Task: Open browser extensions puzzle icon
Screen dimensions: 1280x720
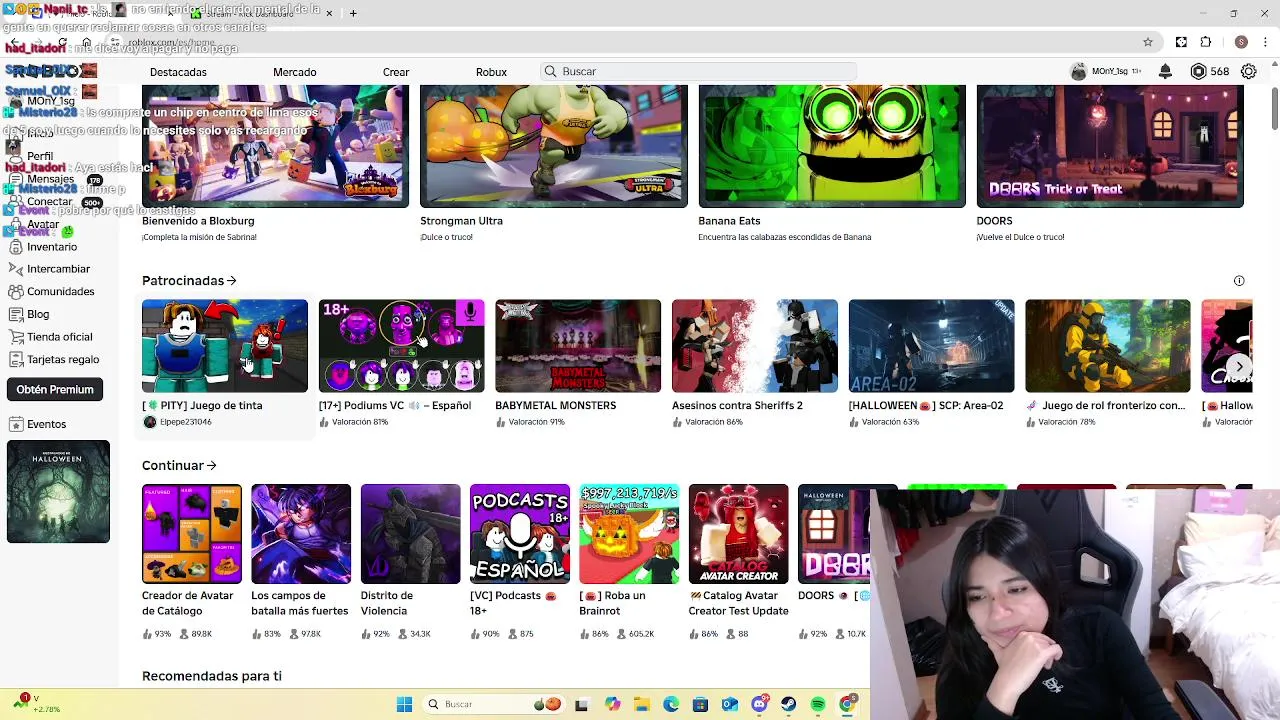Action: [x=1206, y=42]
